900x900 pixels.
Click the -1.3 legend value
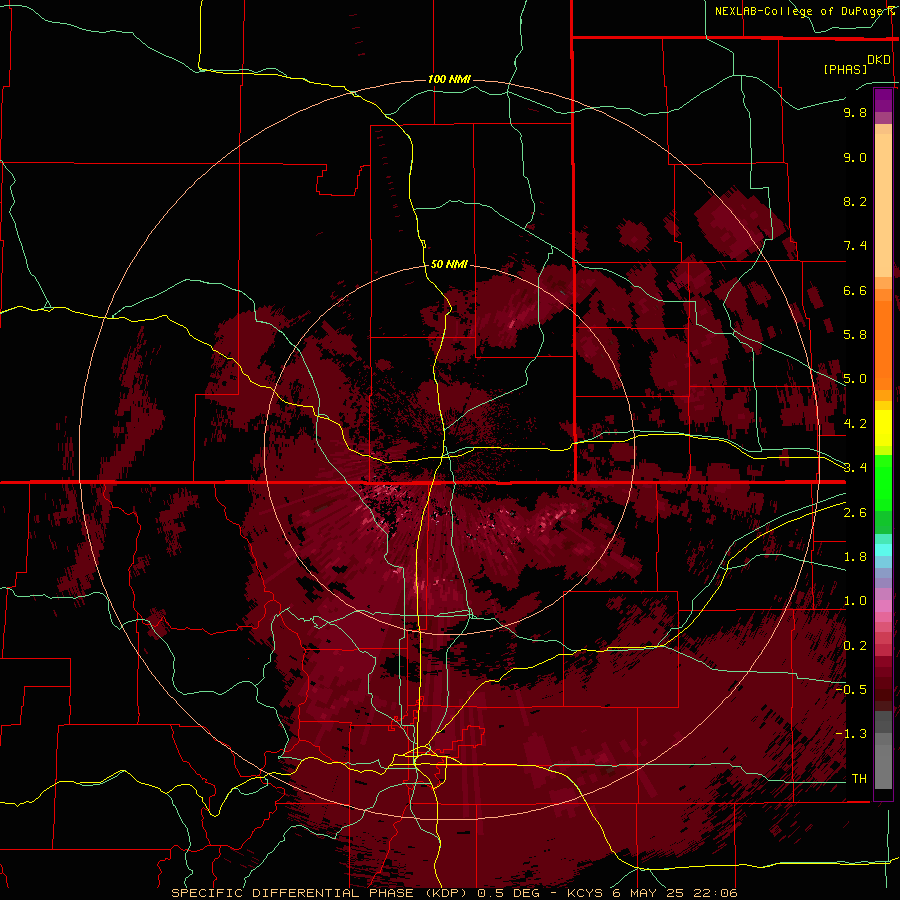851,734
